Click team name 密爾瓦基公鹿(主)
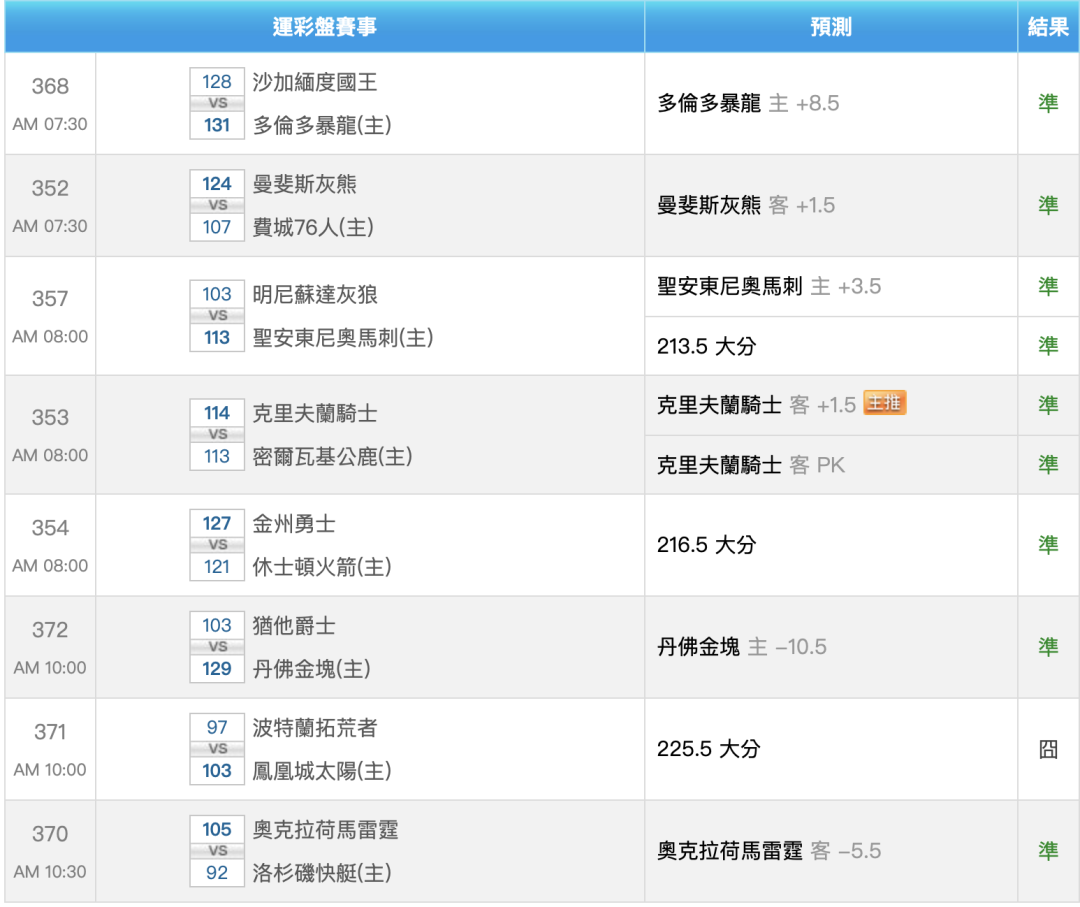Screen dimensions: 1080x907 coord(332,456)
